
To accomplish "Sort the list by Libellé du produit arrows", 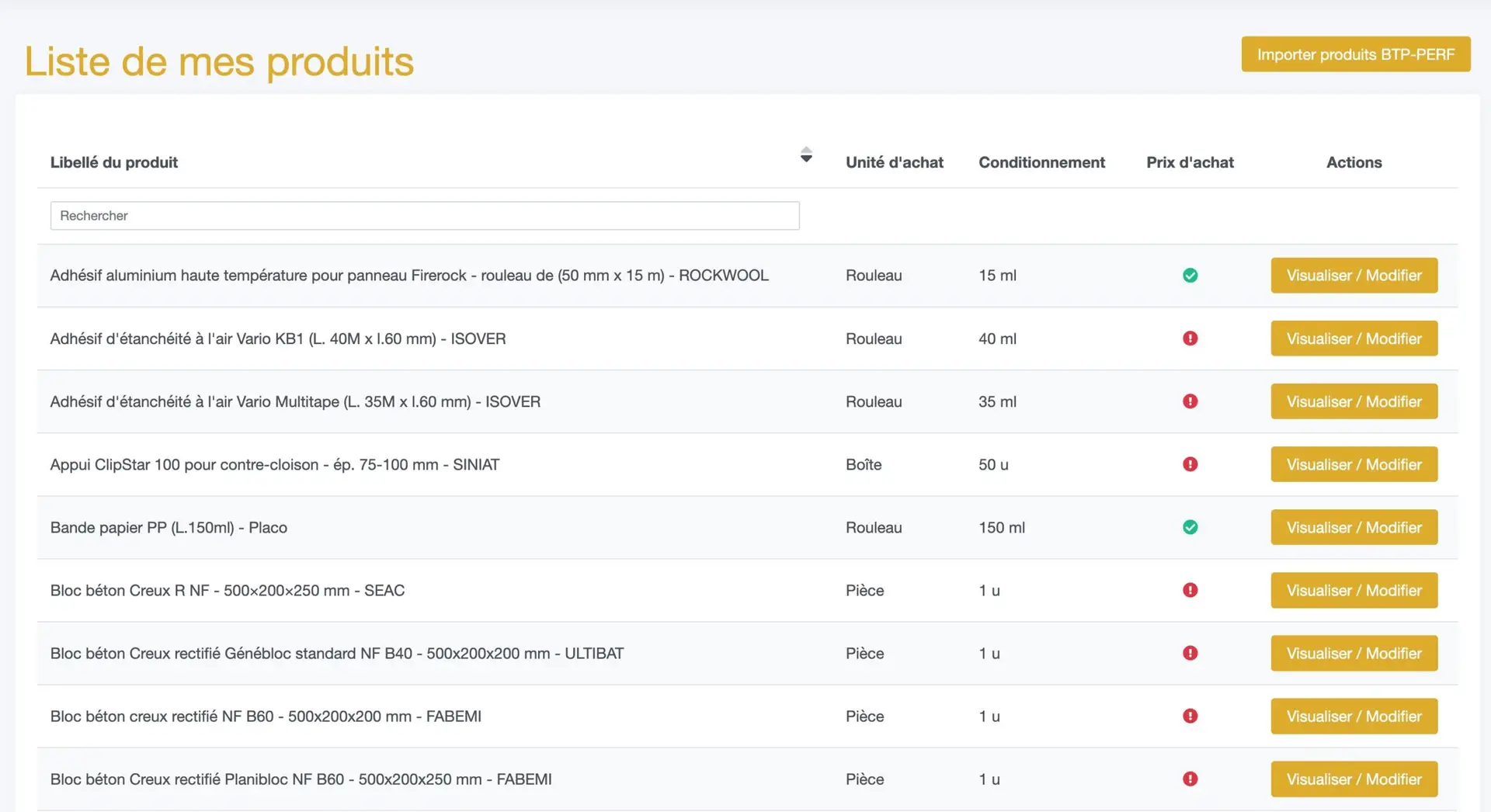I will pos(806,154).
